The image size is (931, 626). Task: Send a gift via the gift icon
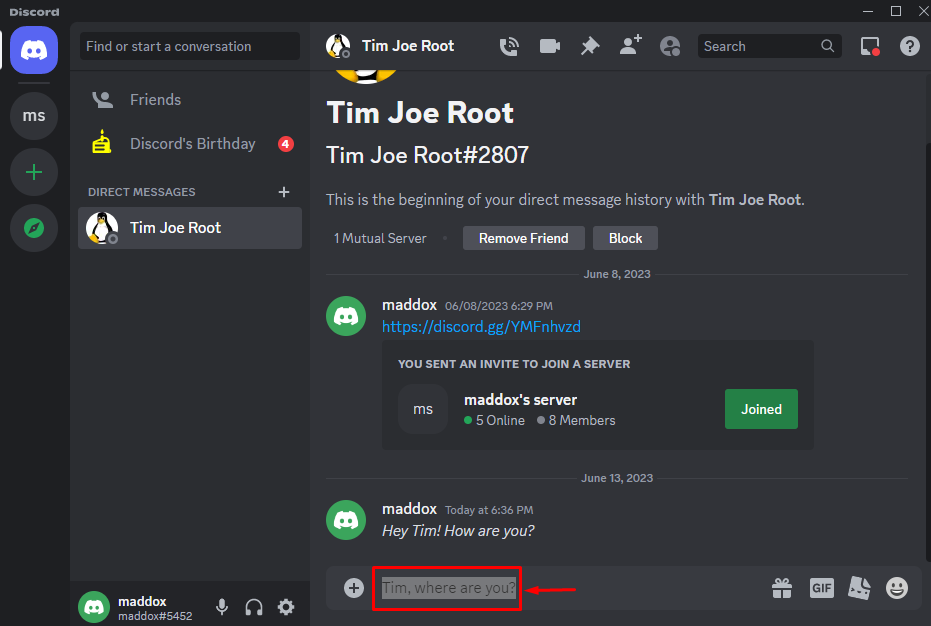[x=782, y=588]
